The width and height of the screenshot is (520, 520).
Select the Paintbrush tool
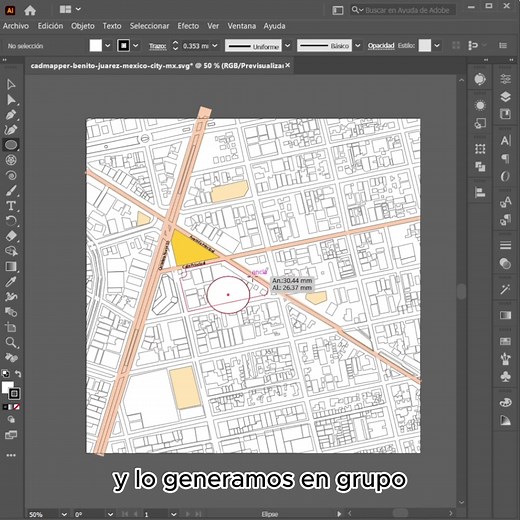pyautogui.click(x=11, y=191)
